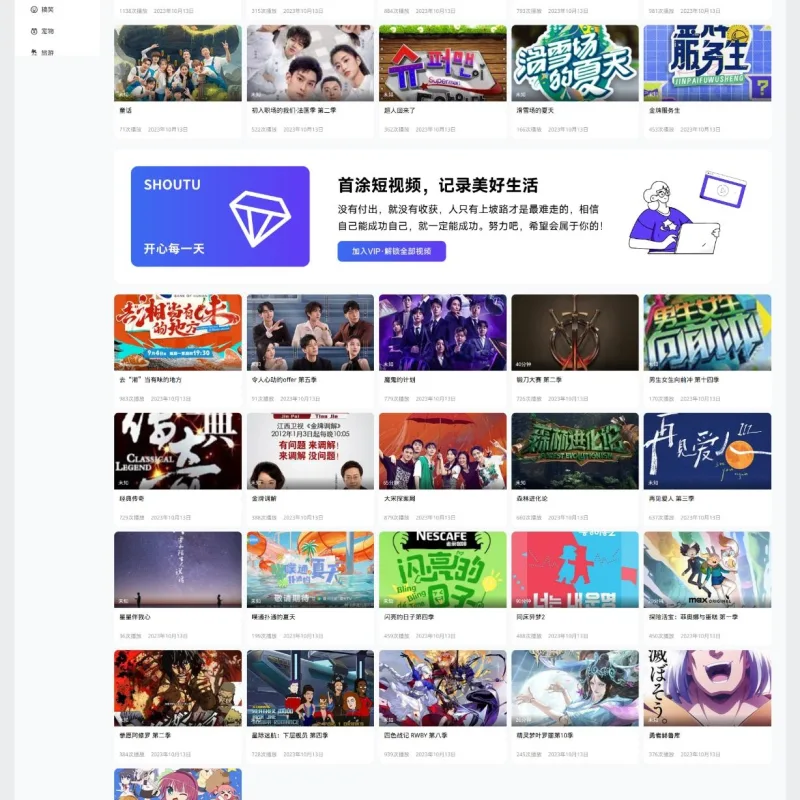Screen dimensions: 800x800
Task: Open the purple-haired anime thumbnail with 滅ぼそう text
Action: pos(707,688)
